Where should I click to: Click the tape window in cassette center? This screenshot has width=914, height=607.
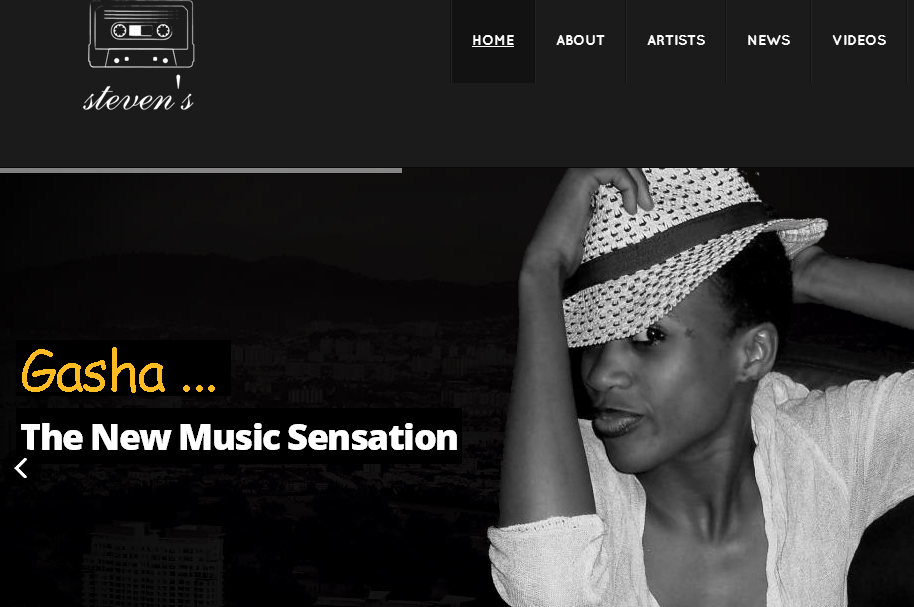click(141, 30)
